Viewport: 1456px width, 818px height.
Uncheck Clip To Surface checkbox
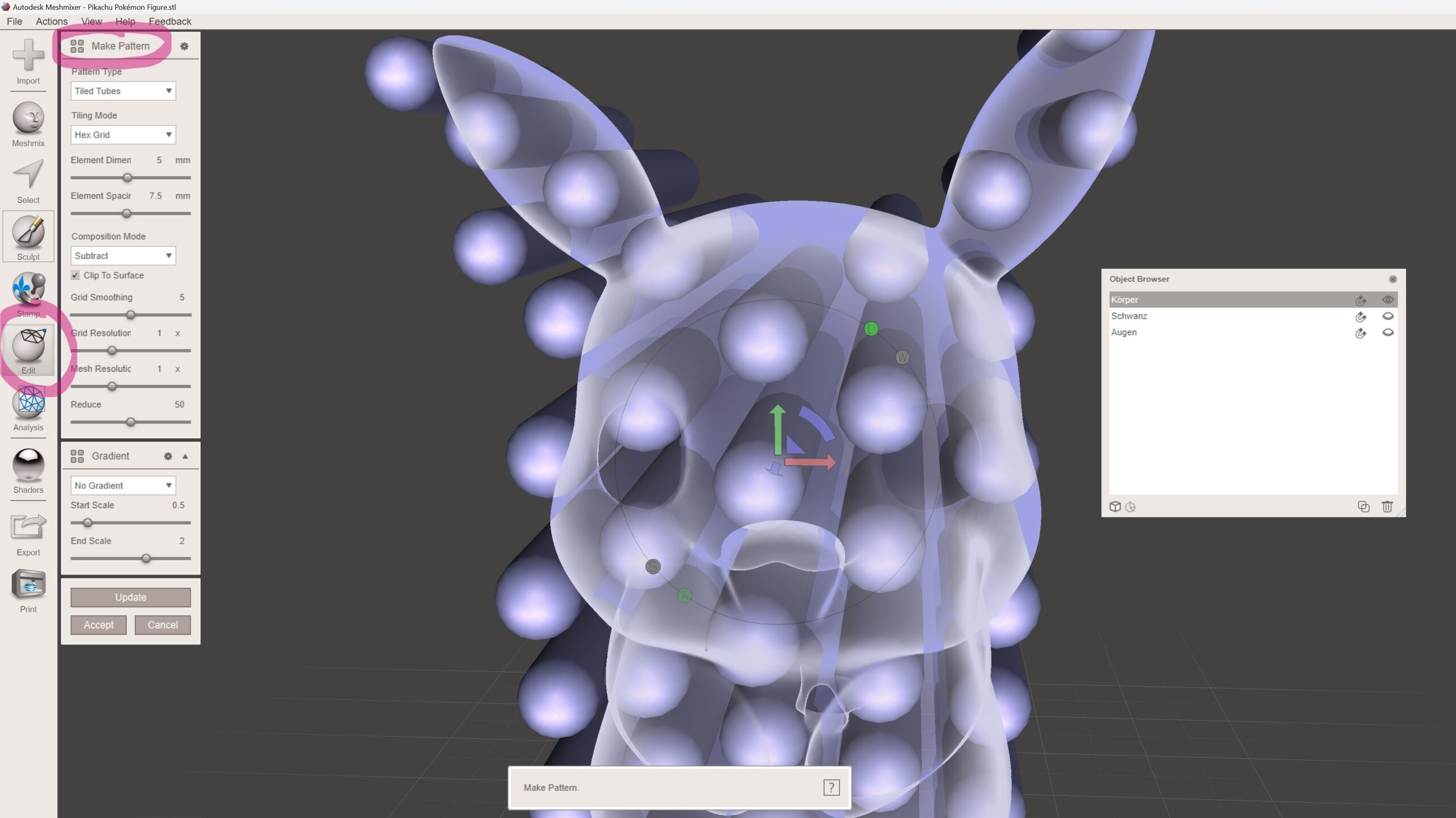coord(75,275)
